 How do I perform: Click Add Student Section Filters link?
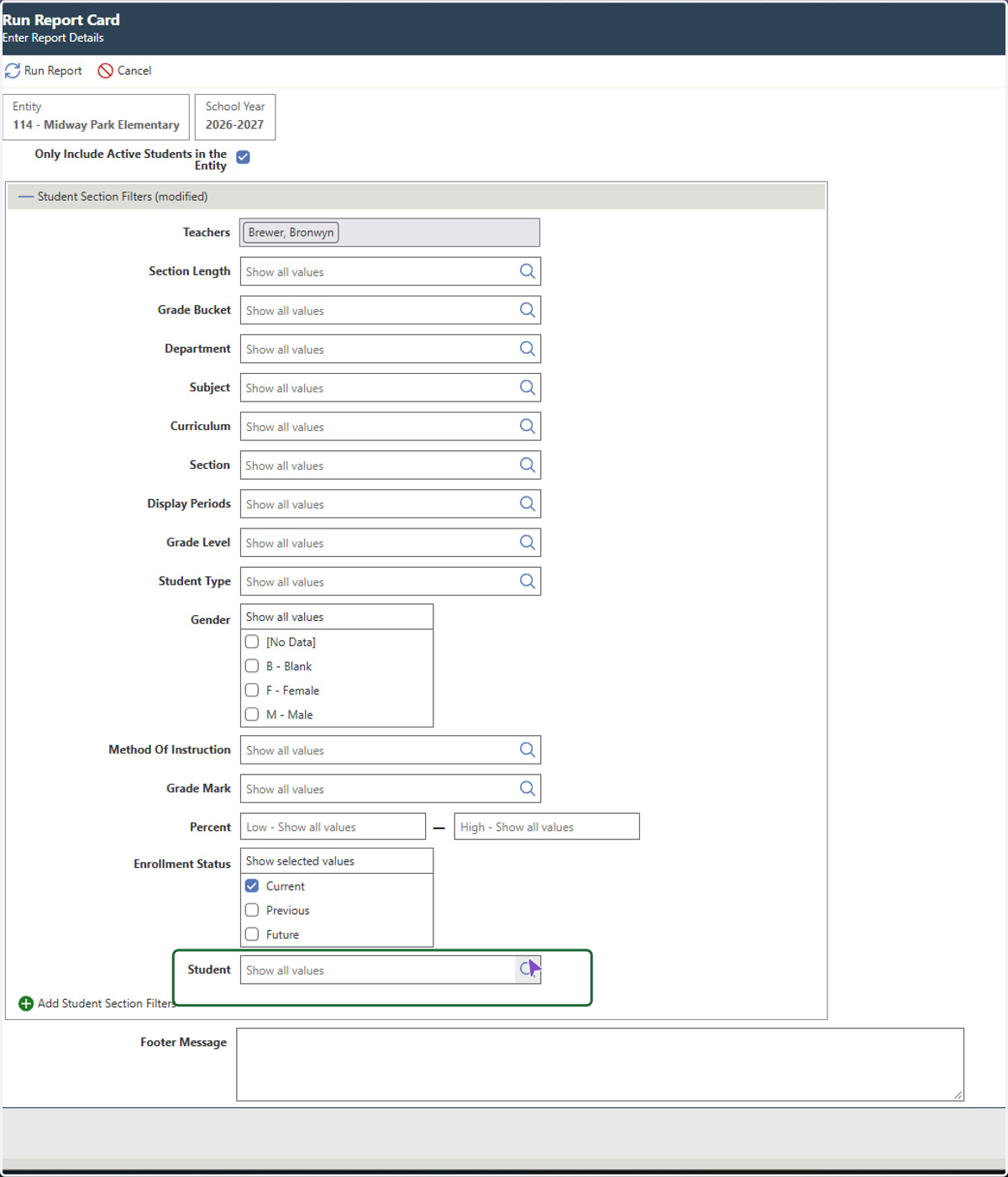pyautogui.click(x=107, y=1003)
